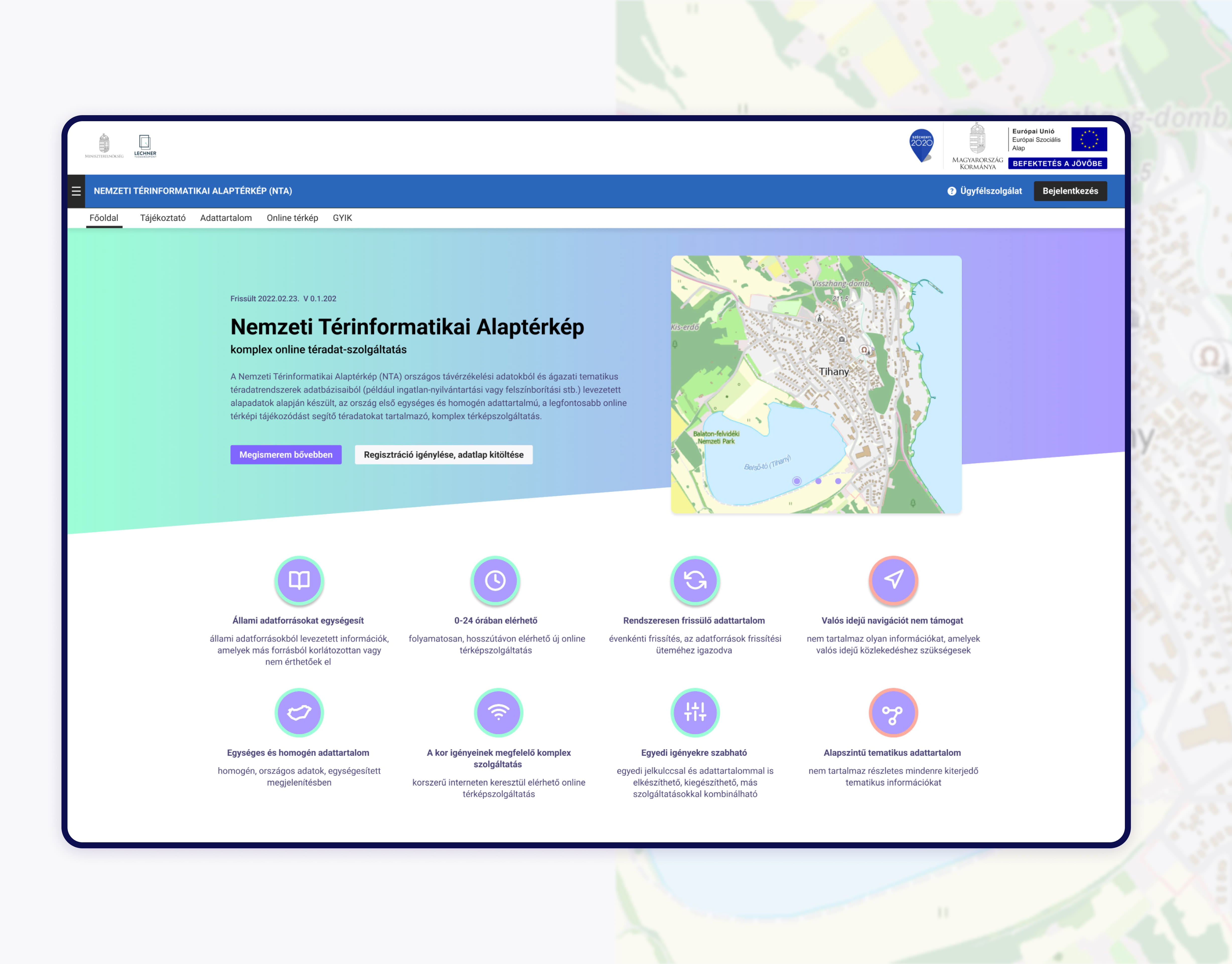The height and width of the screenshot is (964, 1232).
Task: Click the Hungary map outline icon
Action: click(299, 712)
